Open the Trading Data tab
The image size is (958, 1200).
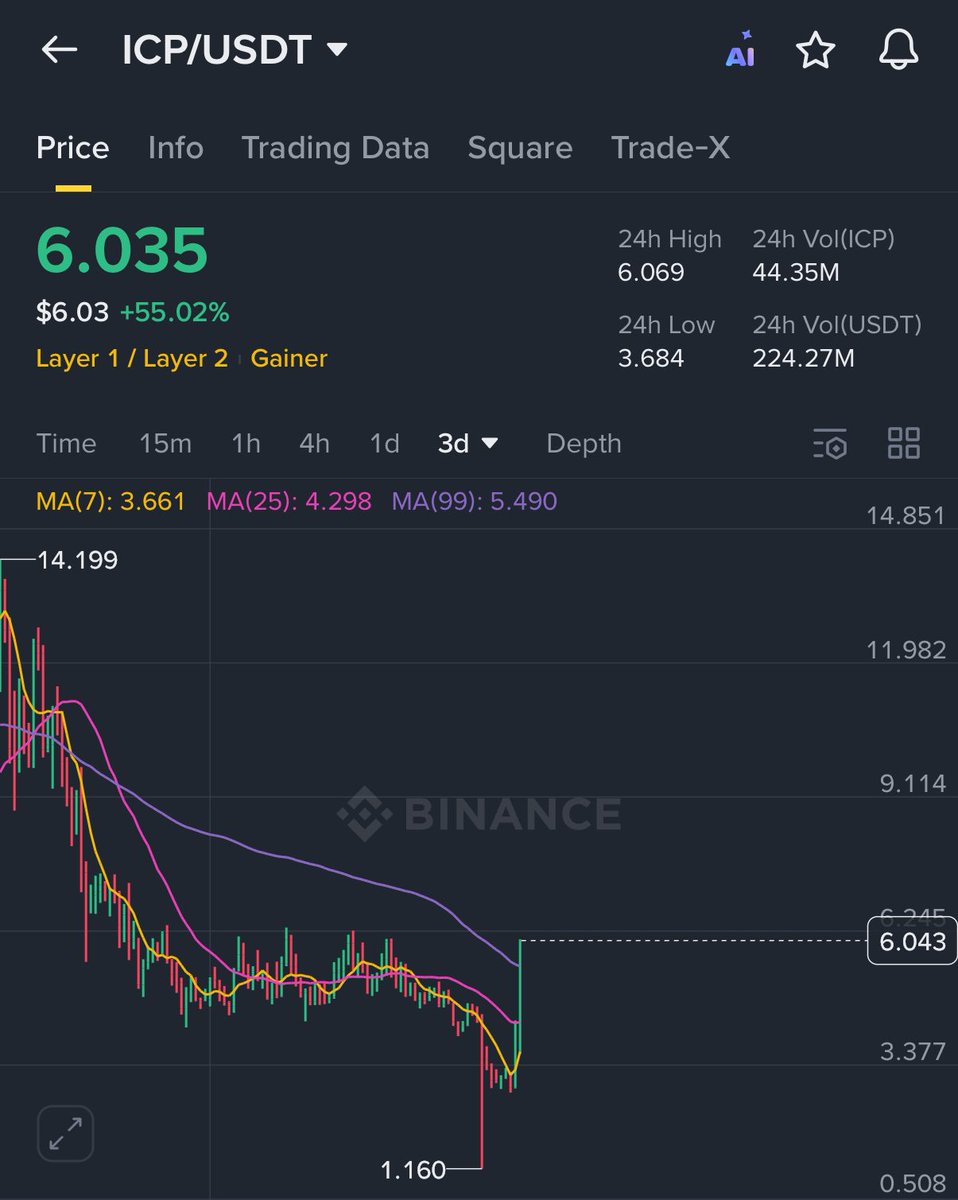(x=335, y=148)
